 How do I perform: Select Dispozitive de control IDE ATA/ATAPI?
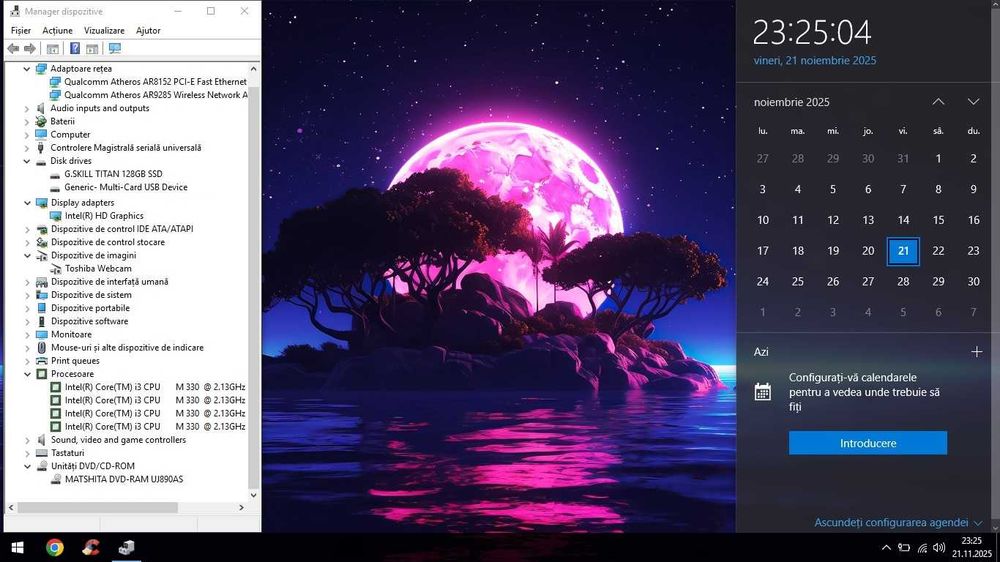[x=122, y=229]
